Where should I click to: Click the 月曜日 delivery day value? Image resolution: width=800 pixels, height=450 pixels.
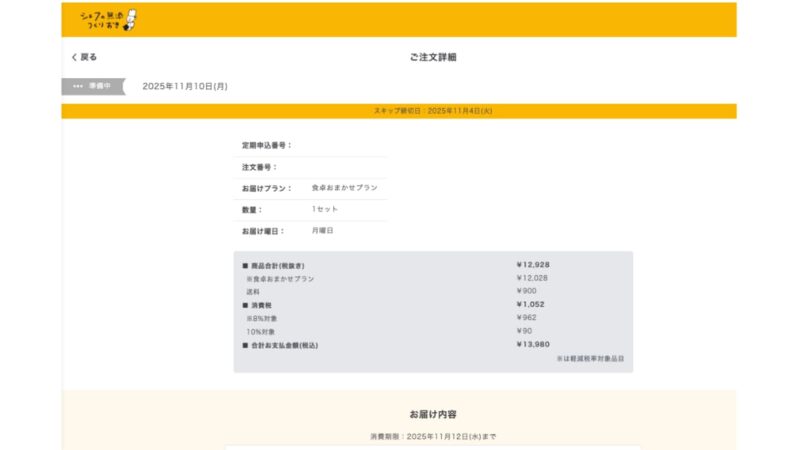322,231
